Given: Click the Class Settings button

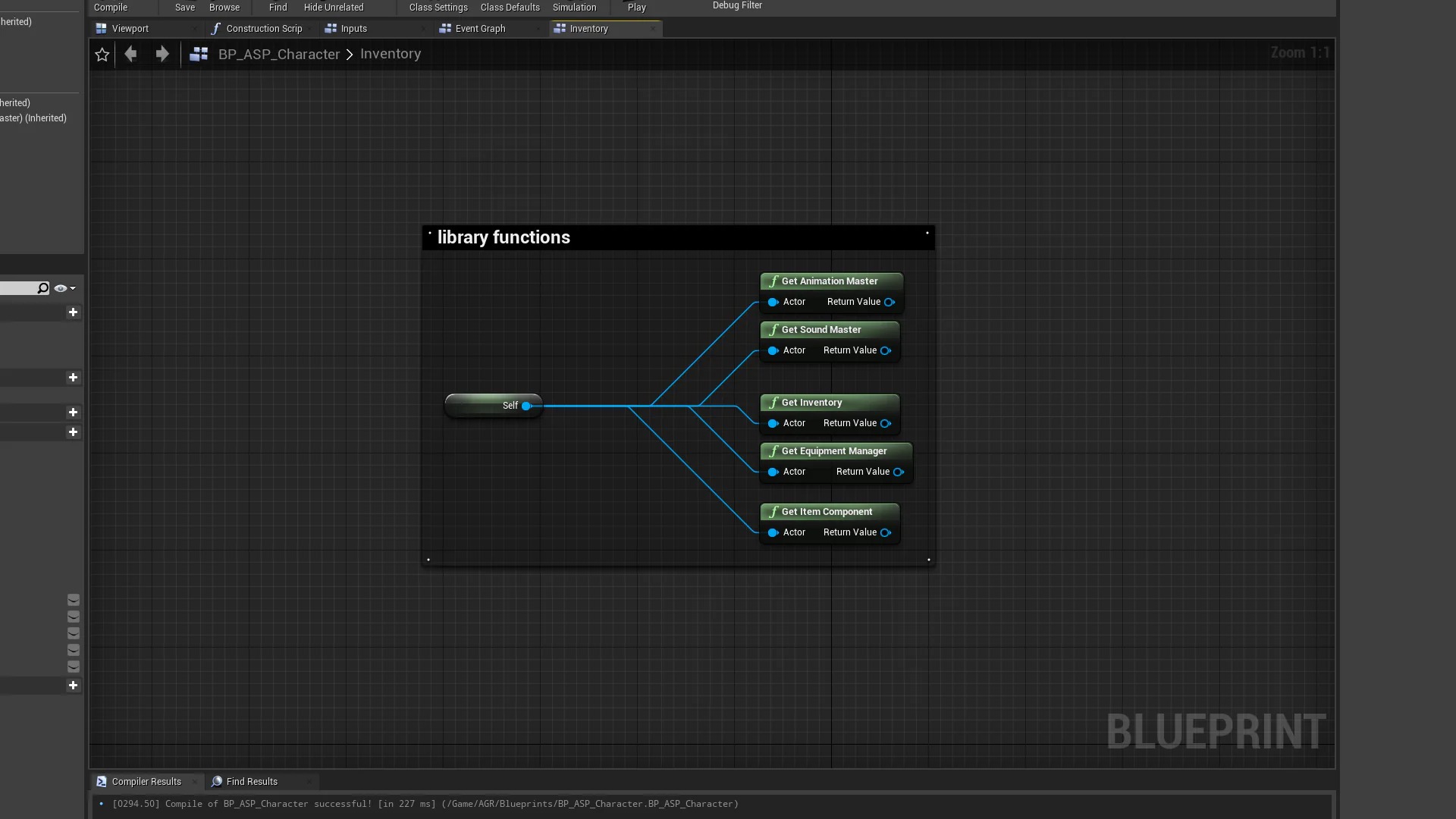Looking at the screenshot, I should tap(438, 7).
